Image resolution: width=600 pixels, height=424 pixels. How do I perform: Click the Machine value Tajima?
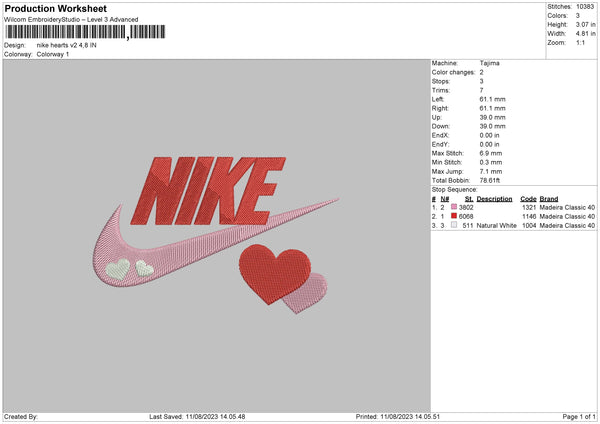point(490,63)
